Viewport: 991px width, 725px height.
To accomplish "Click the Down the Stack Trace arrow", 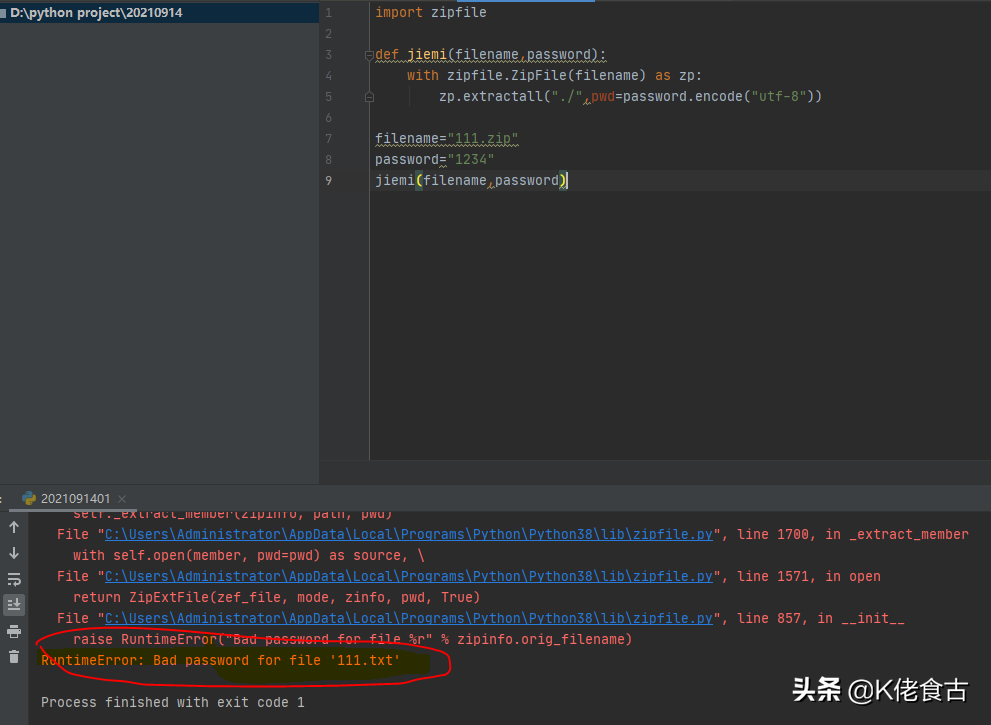I will point(14,553).
